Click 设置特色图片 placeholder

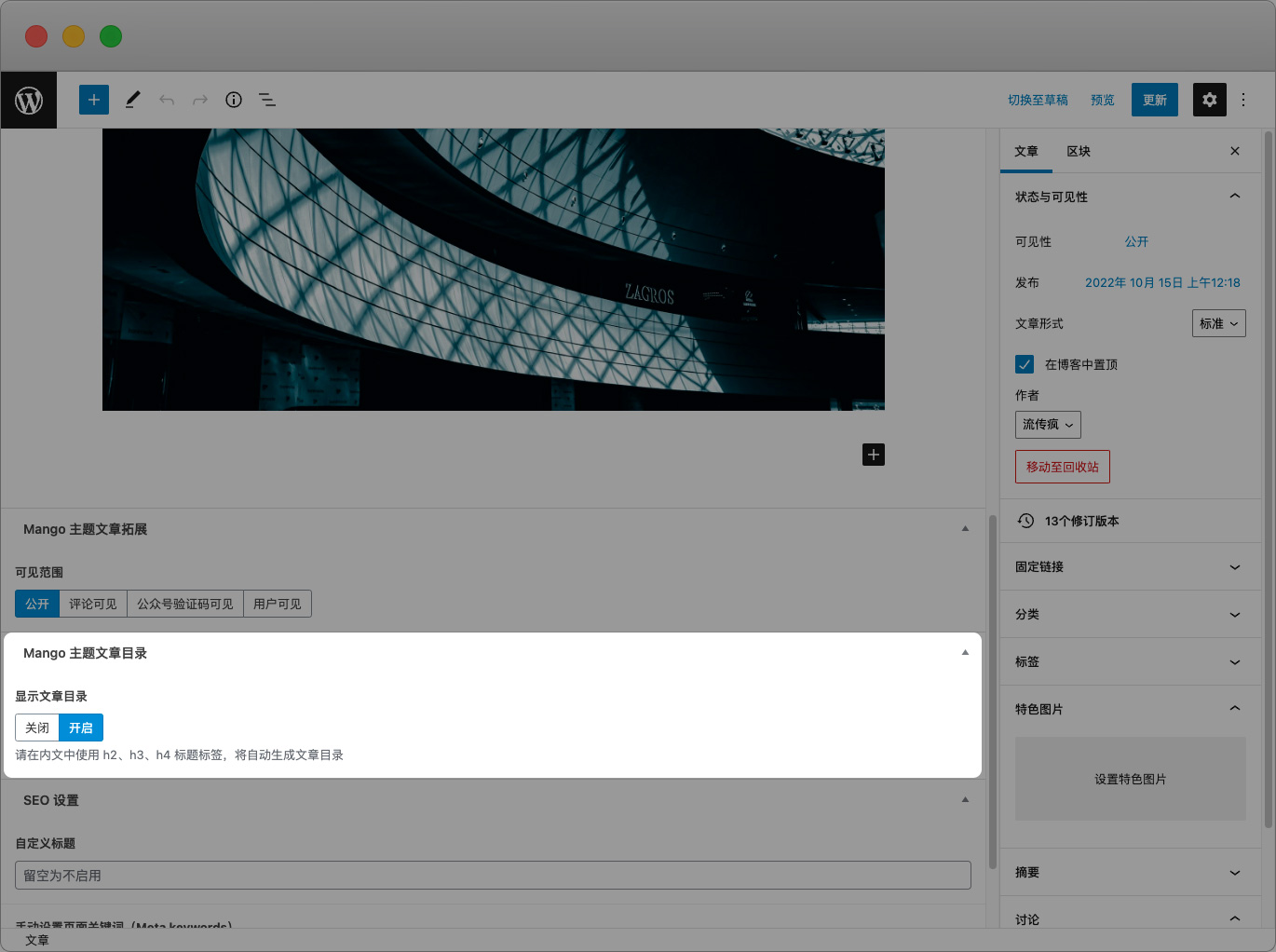(1131, 779)
